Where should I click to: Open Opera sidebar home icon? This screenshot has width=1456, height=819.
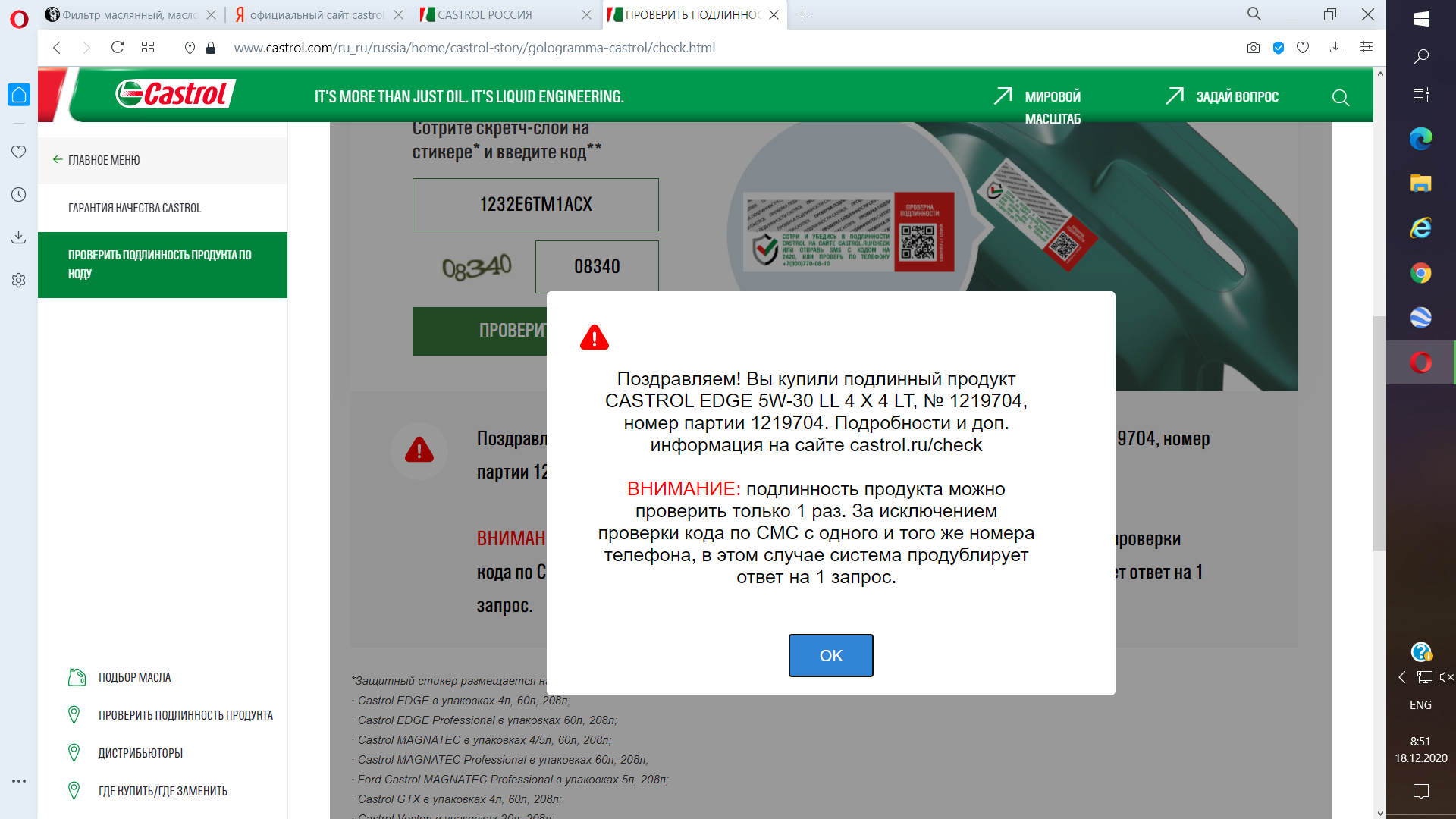[19, 95]
